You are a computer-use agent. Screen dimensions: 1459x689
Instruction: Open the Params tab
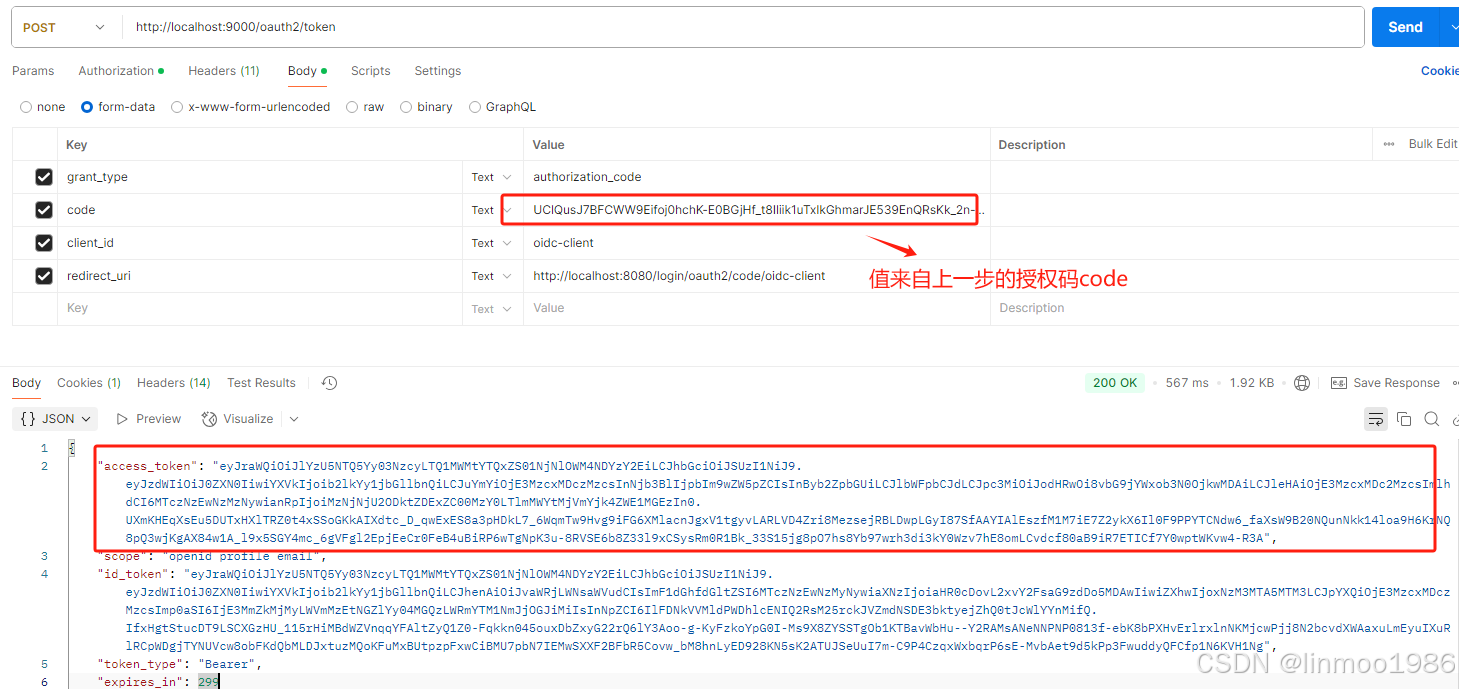click(x=33, y=71)
